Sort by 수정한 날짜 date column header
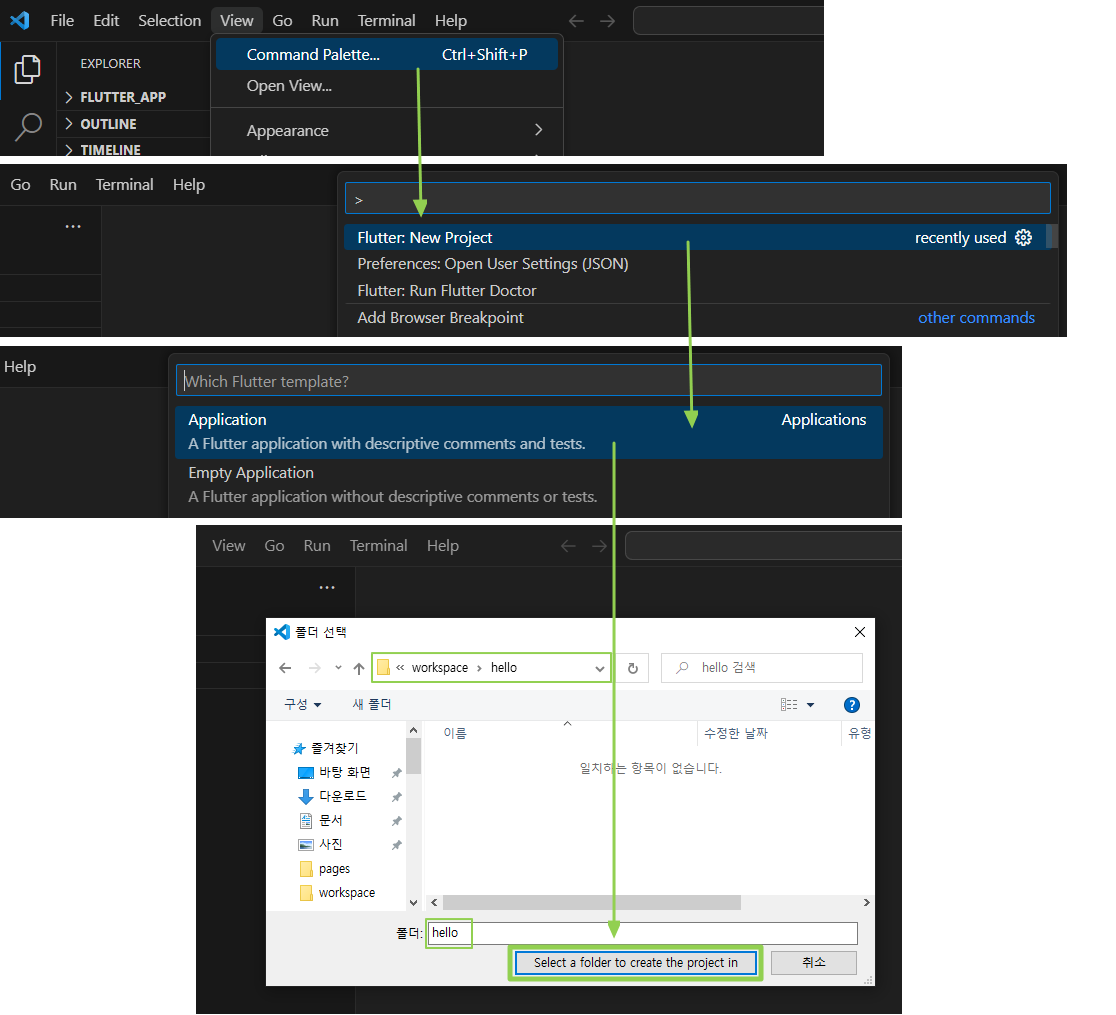 coord(735,733)
